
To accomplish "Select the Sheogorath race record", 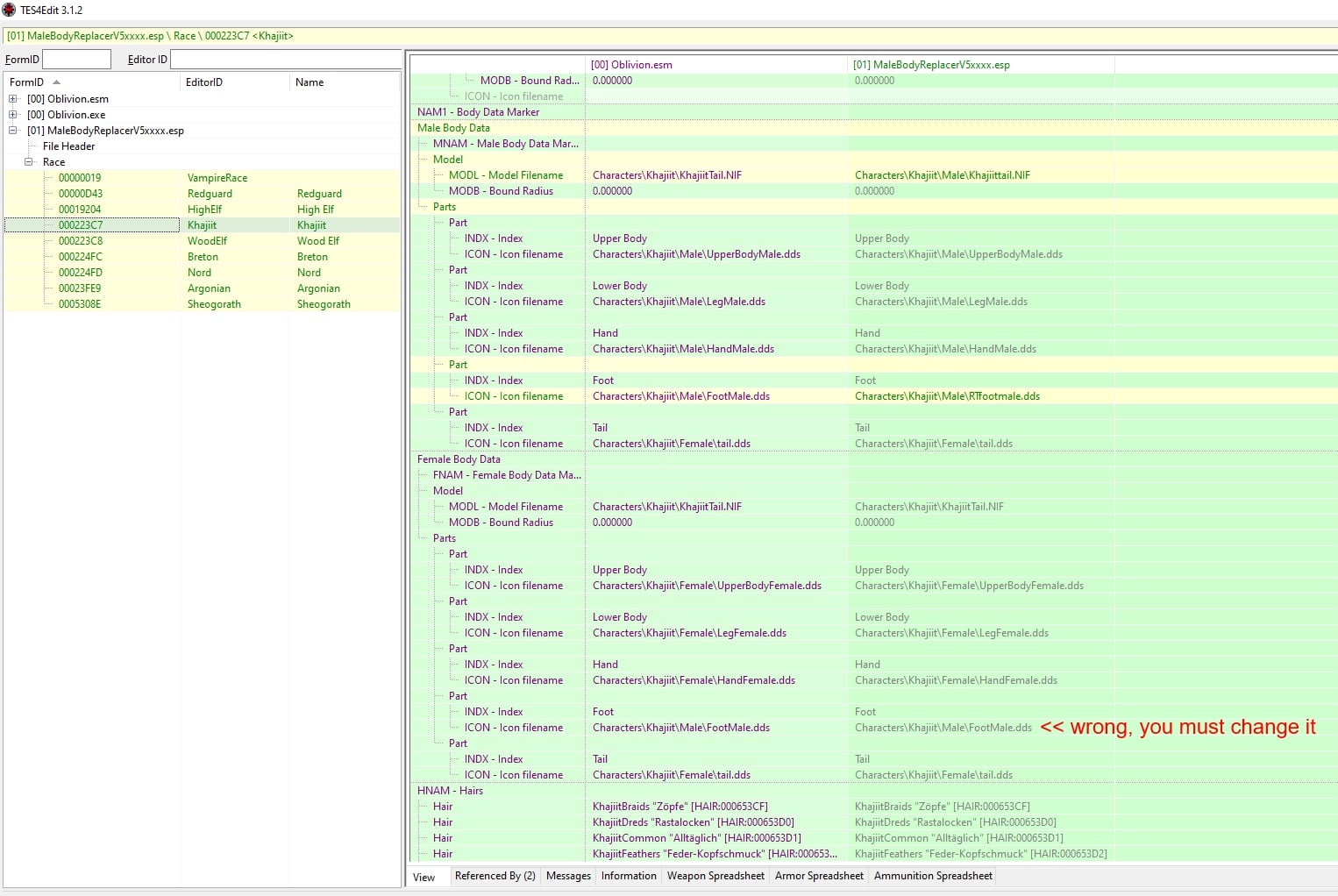I will tap(202, 304).
